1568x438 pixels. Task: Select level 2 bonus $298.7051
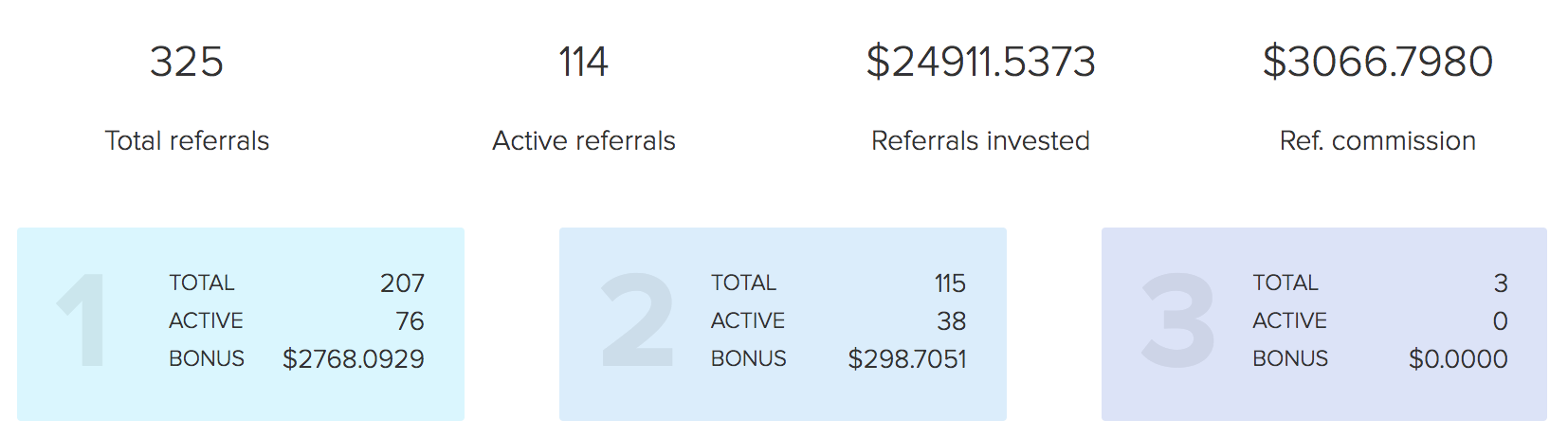(x=907, y=359)
